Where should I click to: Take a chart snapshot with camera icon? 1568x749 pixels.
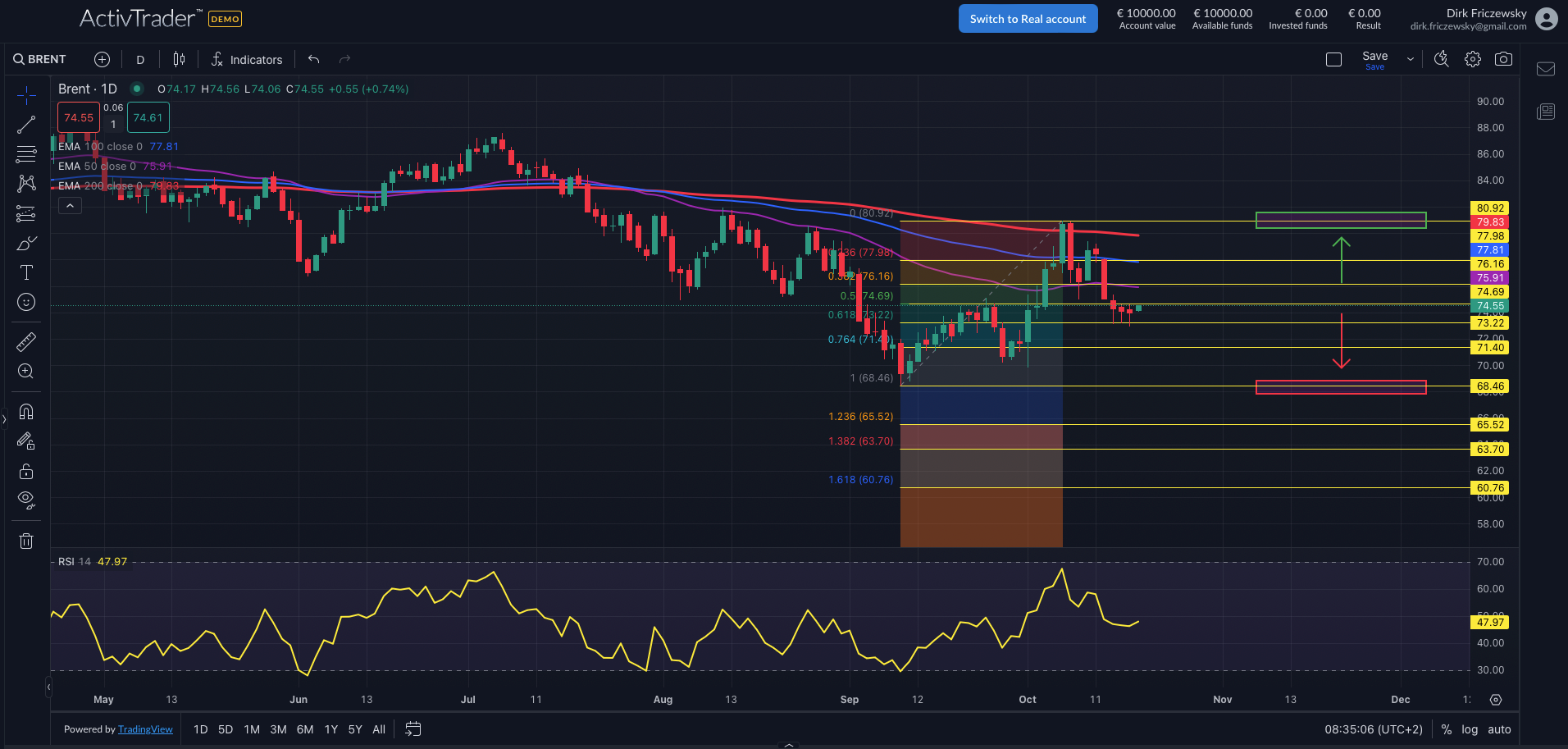(x=1503, y=59)
